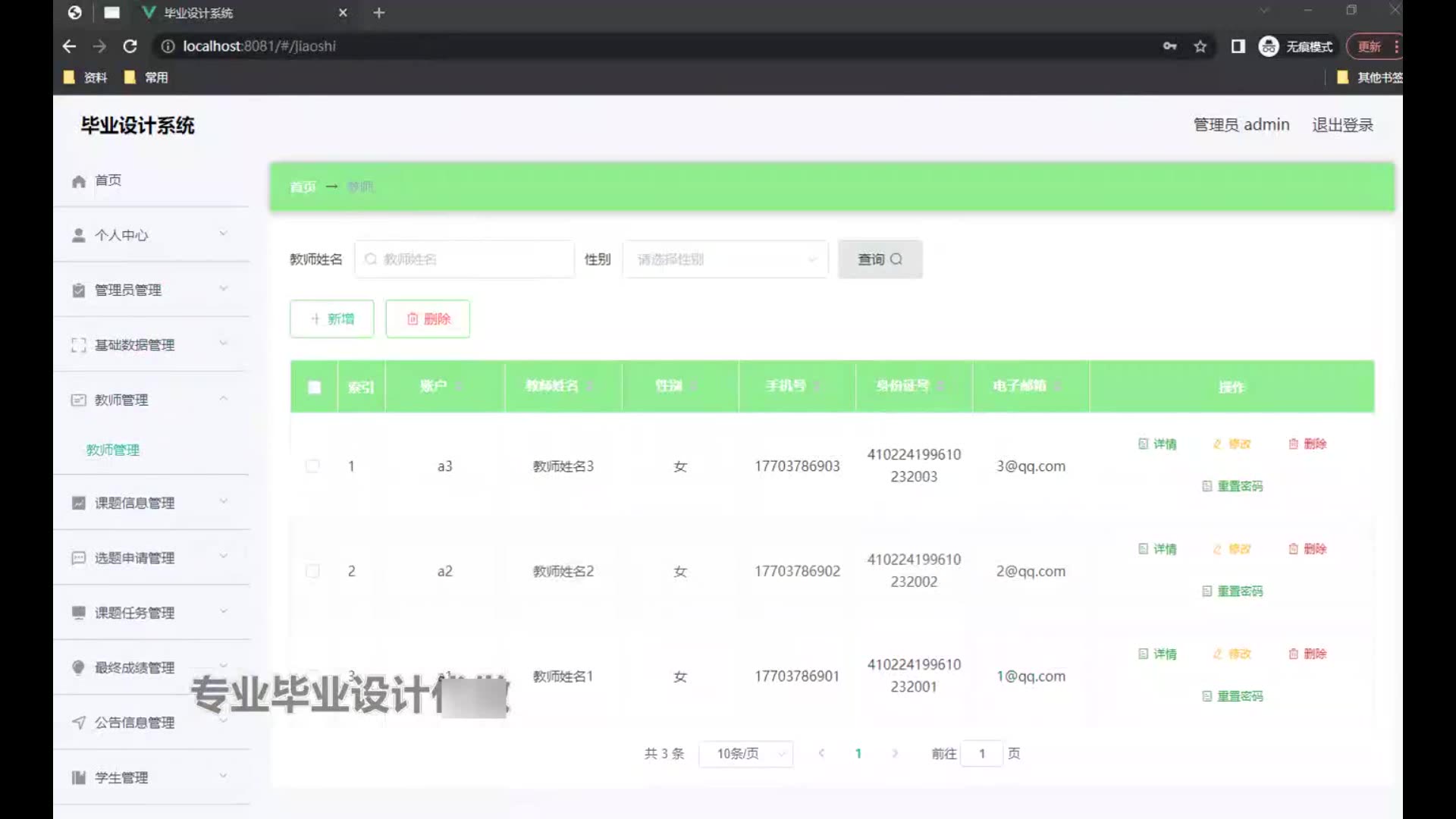
Task: Edit teacher a2 with 修改
Action: 1232,549
